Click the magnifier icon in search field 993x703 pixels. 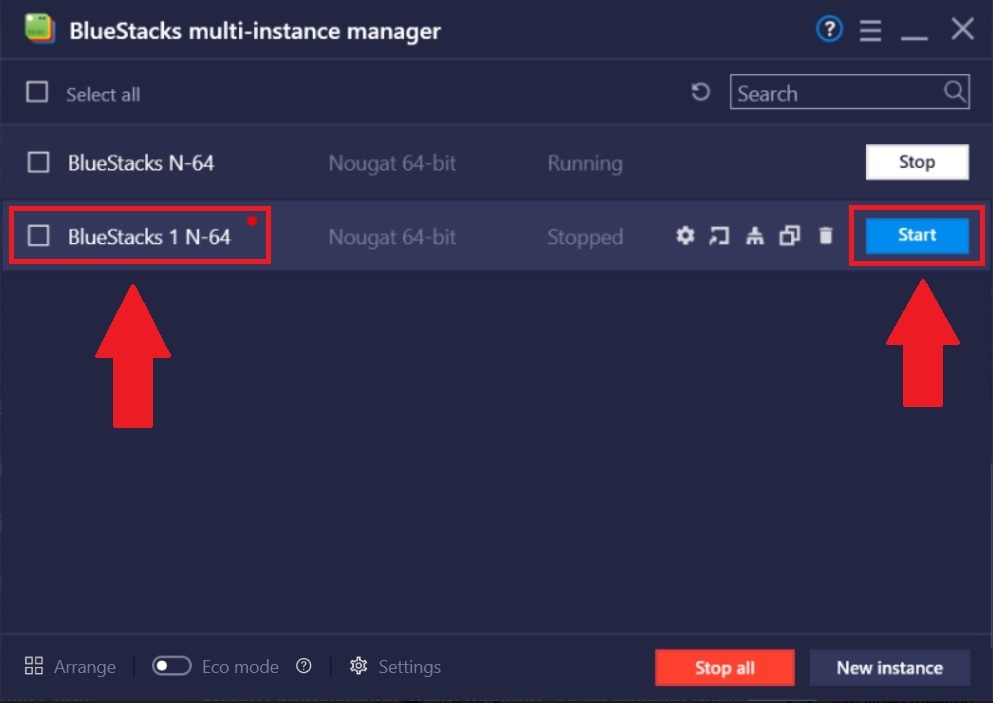tap(955, 93)
